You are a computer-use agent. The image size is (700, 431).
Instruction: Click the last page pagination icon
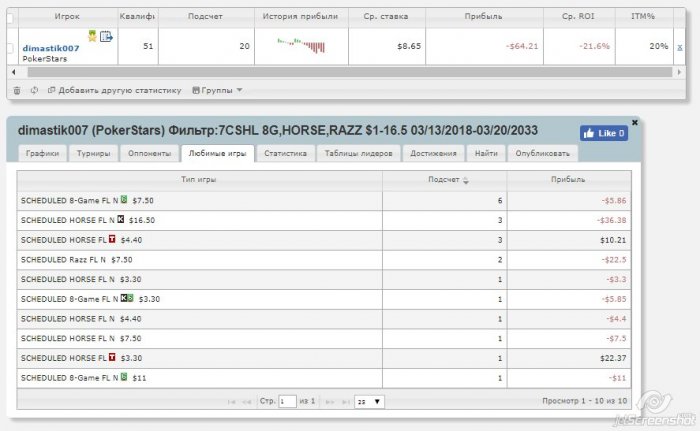[345, 402]
